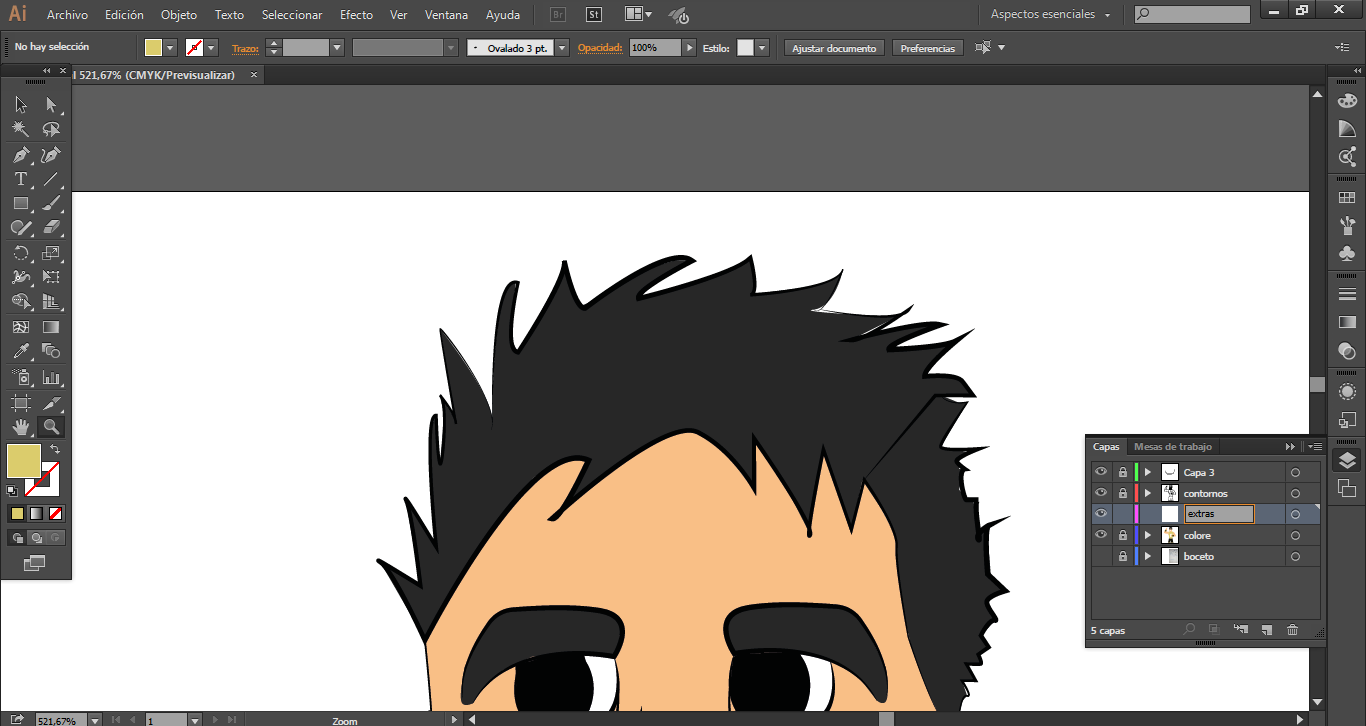Switch to Mesas de trabajo tab
Viewport: 1366px width, 726px height.
point(1172,447)
